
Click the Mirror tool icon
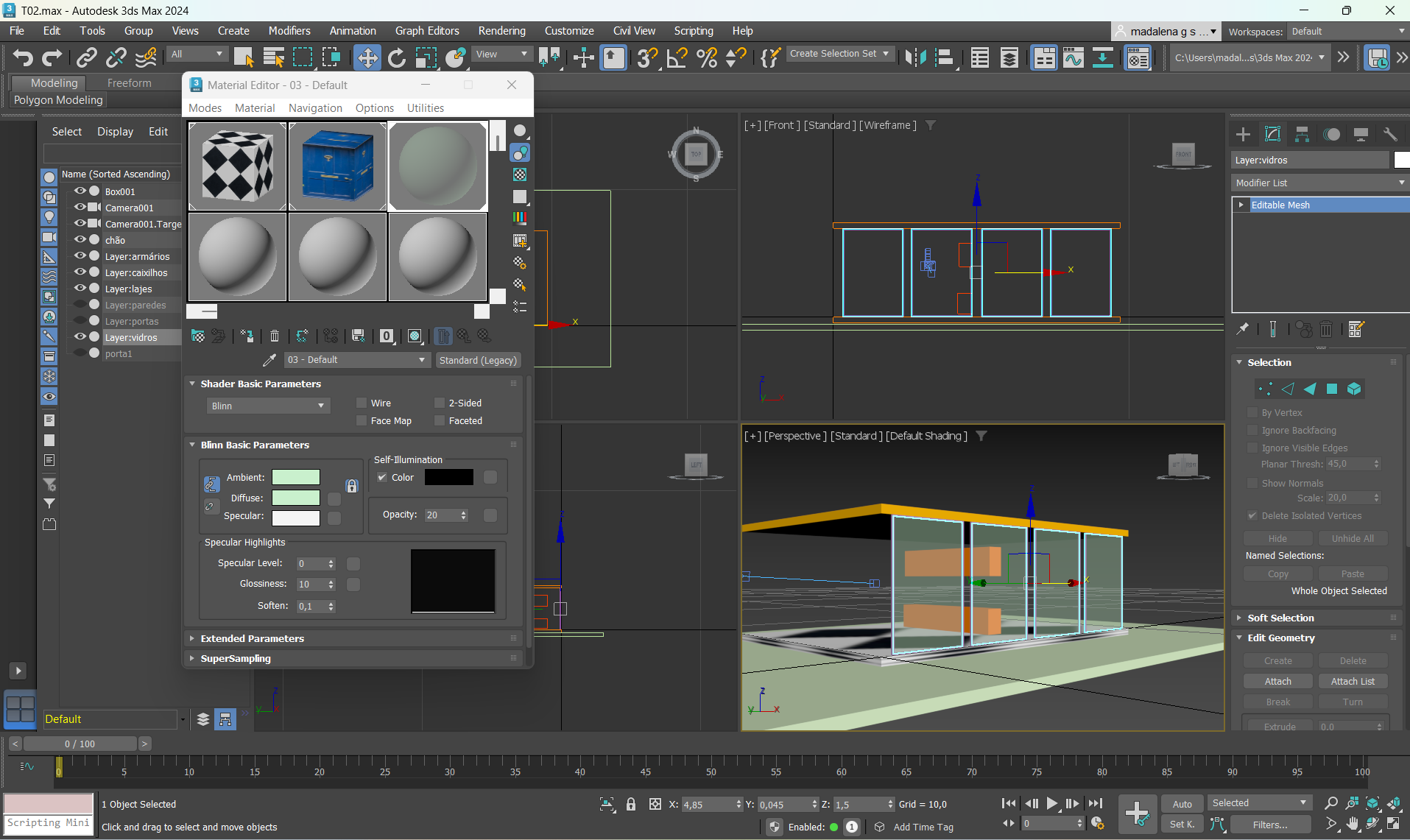click(x=915, y=57)
